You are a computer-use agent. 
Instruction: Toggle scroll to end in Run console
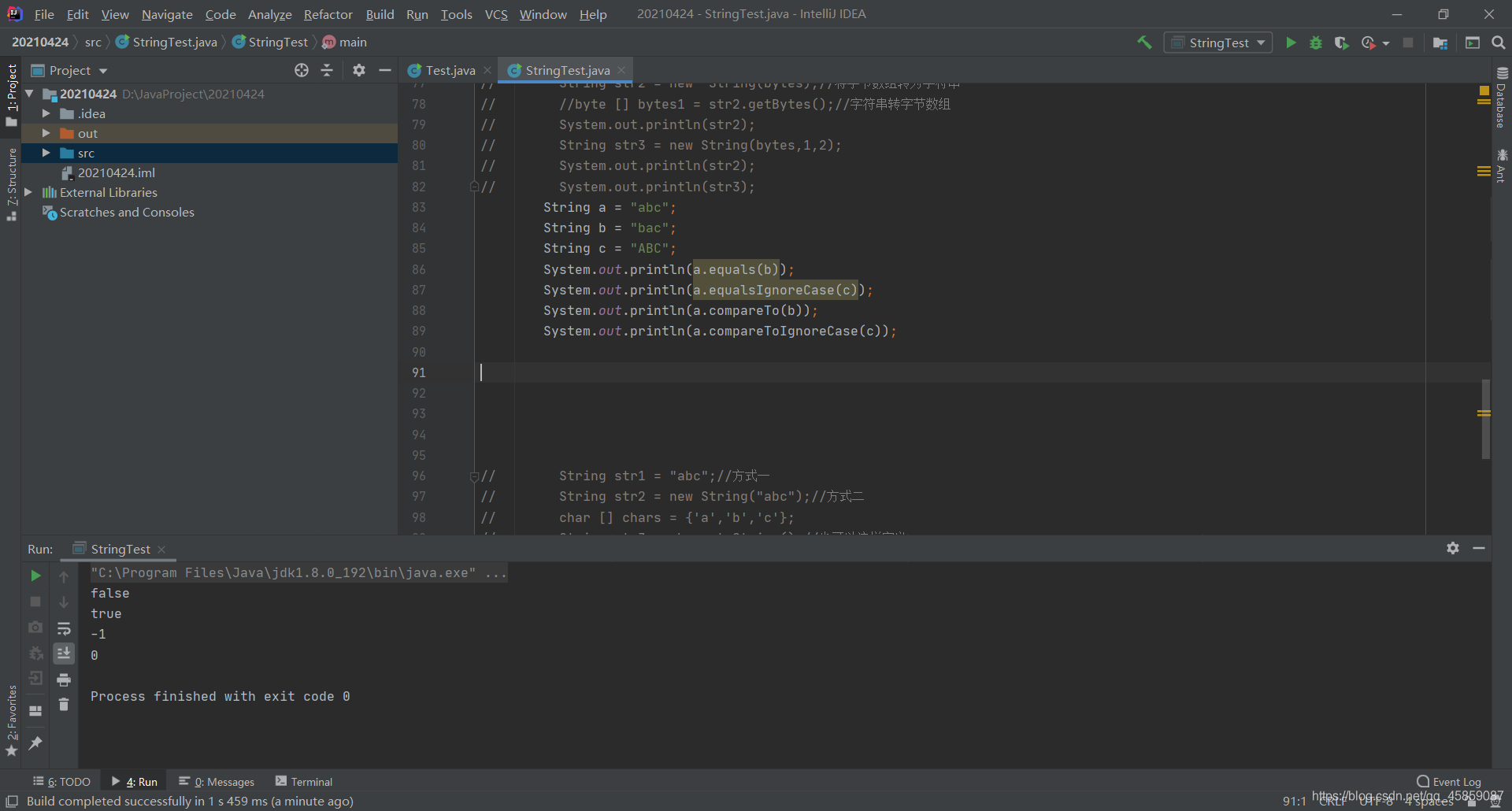pos(64,654)
